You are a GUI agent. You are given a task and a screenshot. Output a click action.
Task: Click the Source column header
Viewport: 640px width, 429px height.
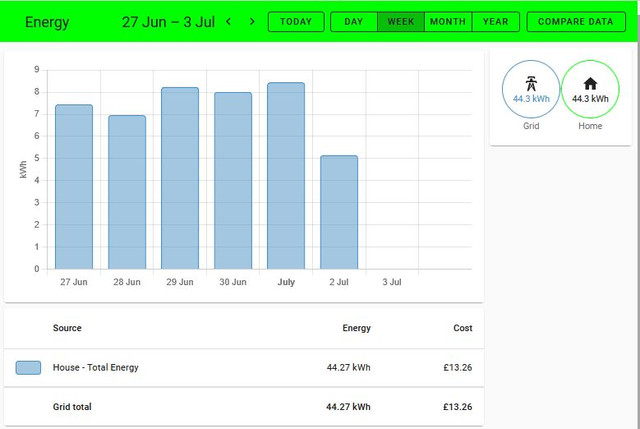click(x=67, y=328)
